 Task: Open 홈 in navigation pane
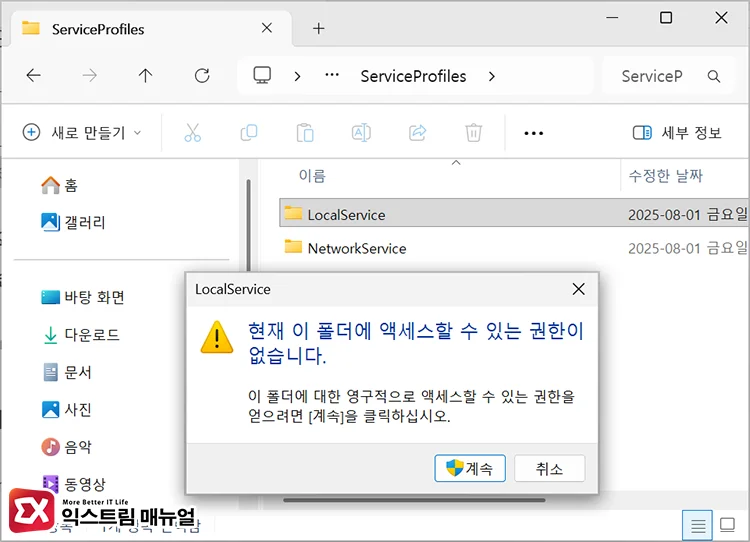(x=59, y=185)
